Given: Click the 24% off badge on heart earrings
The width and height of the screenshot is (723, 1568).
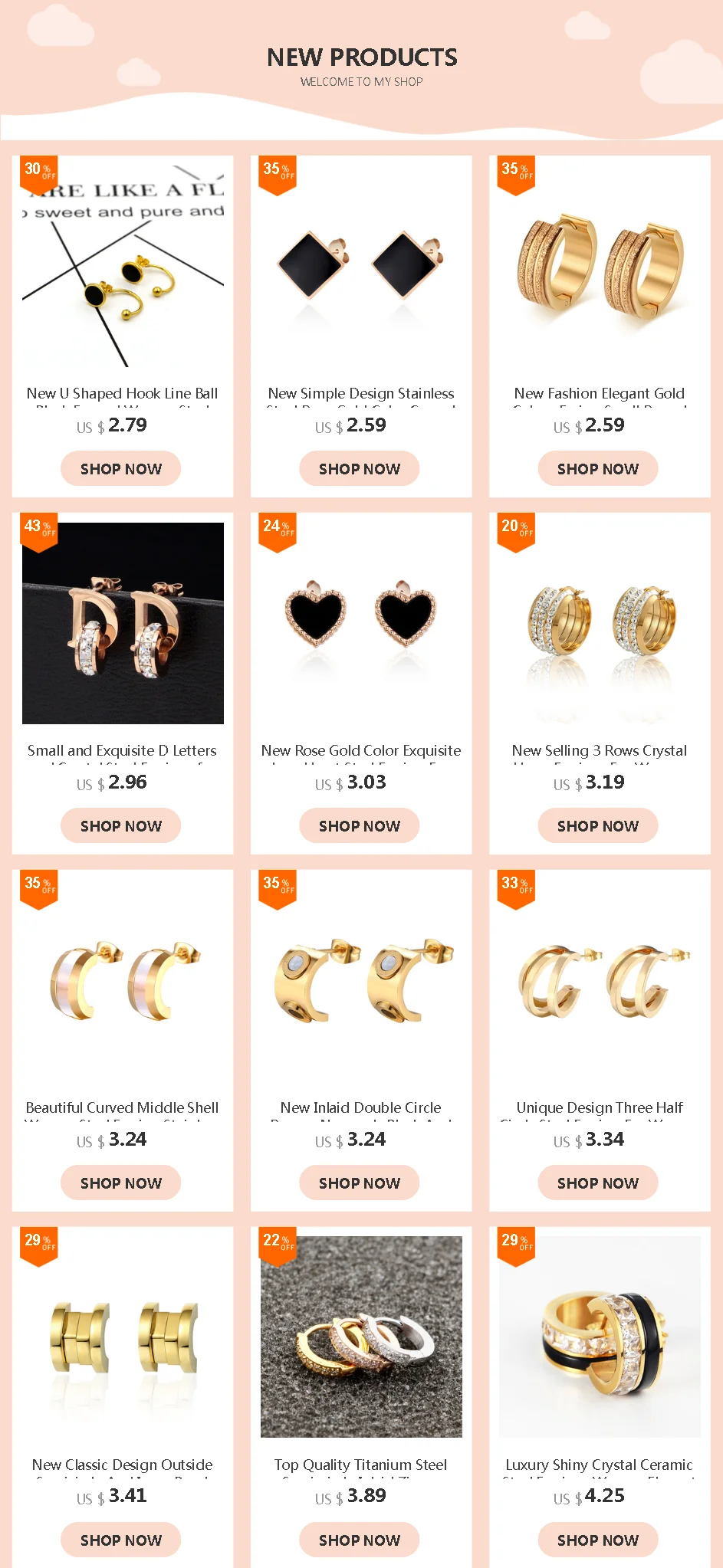Looking at the screenshot, I should [278, 533].
